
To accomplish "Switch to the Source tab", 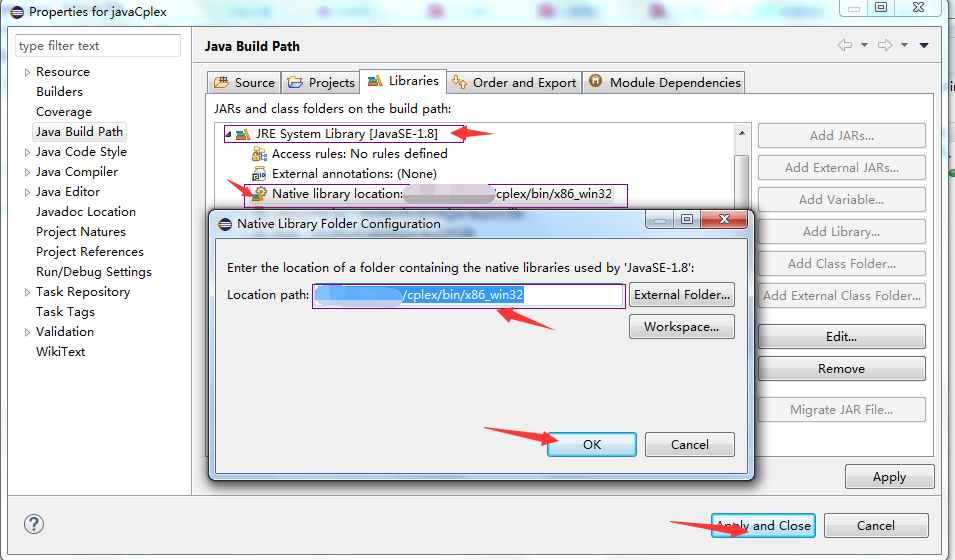I will [x=245, y=82].
